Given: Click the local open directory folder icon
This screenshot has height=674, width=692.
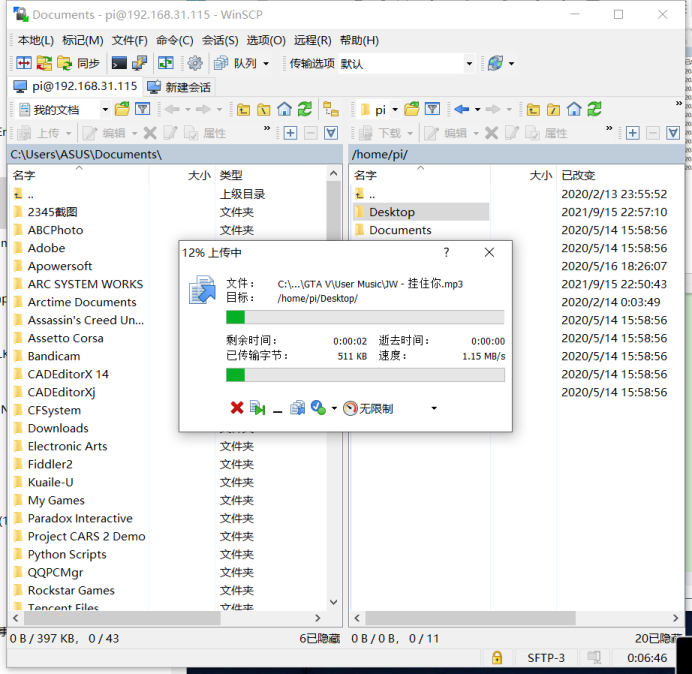Looking at the screenshot, I should 122,109.
